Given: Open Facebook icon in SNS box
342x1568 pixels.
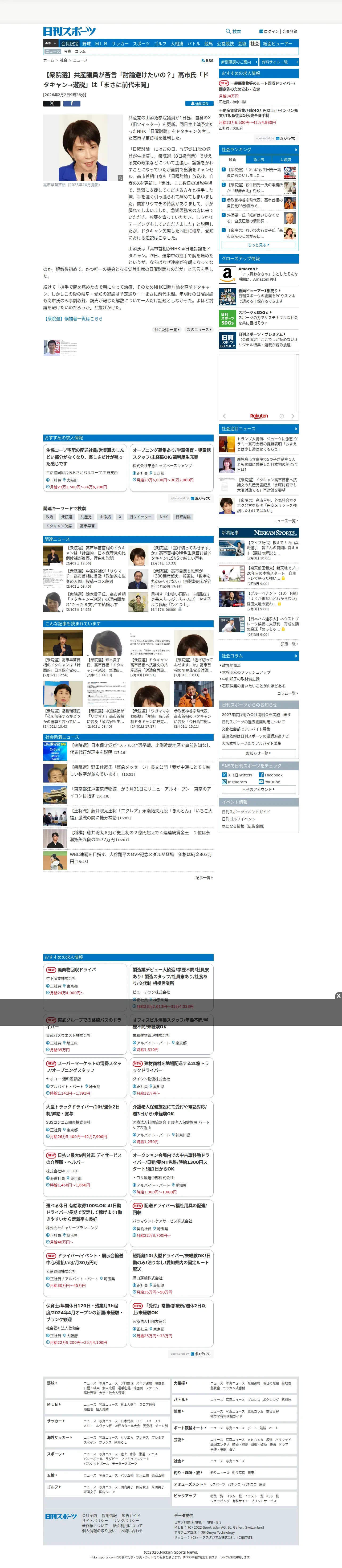Looking at the screenshot, I should (261, 775).
